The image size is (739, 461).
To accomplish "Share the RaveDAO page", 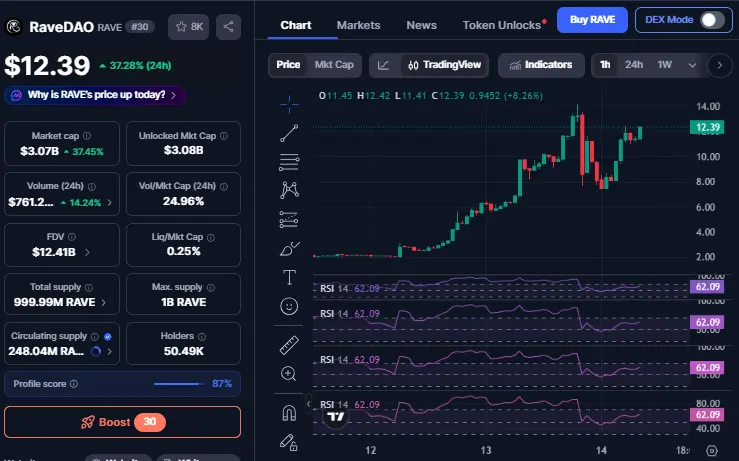I will pos(228,27).
